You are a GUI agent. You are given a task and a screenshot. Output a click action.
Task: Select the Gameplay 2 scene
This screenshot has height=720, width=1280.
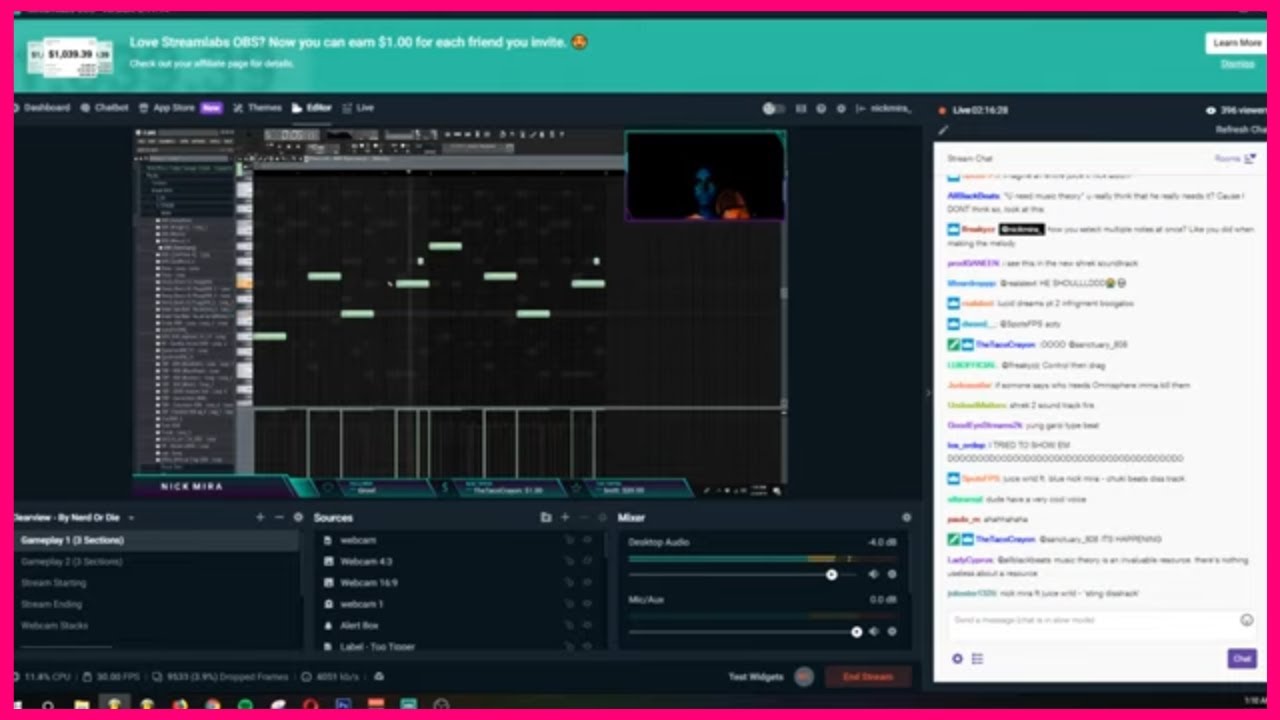click(157, 561)
